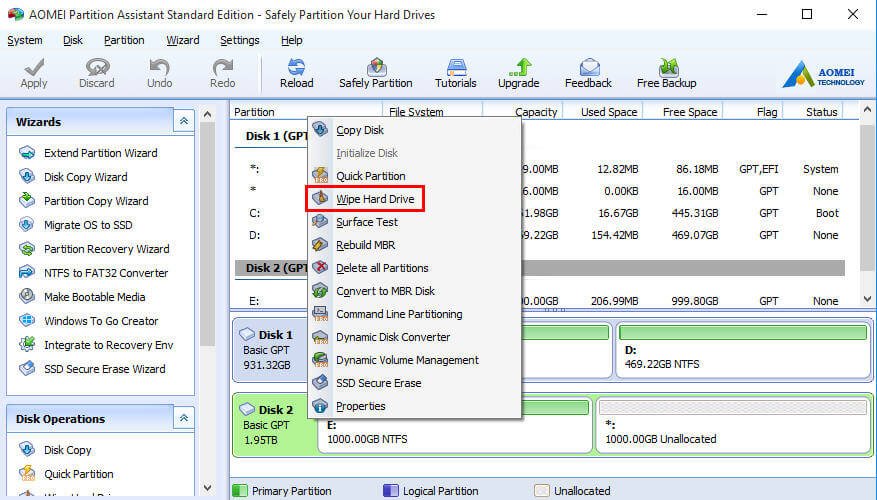This screenshot has width=877, height=500.
Task: Select Integrate to Recovery Env
Action: click(109, 345)
